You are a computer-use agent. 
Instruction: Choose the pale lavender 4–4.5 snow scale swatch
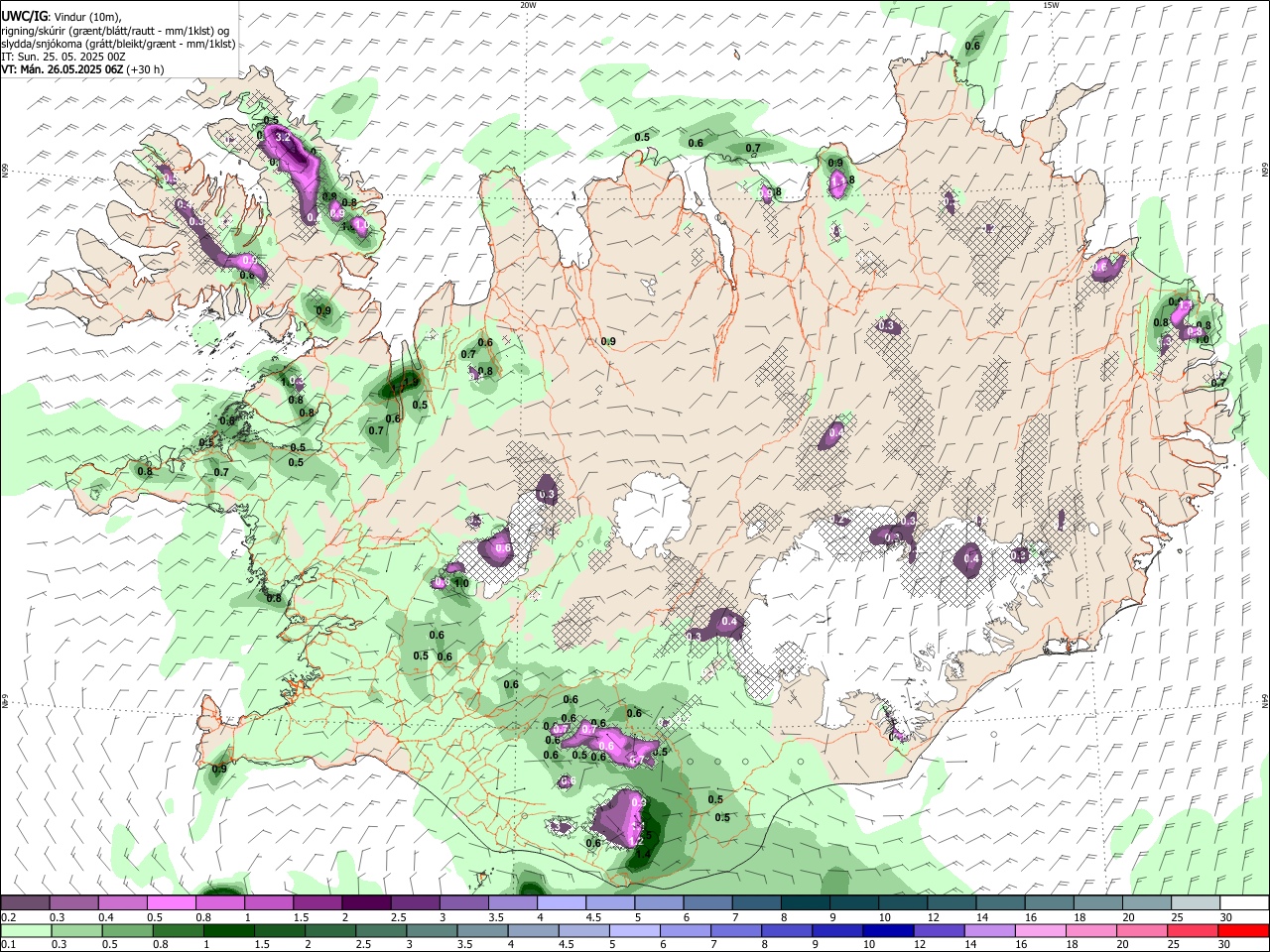click(x=561, y=903)
